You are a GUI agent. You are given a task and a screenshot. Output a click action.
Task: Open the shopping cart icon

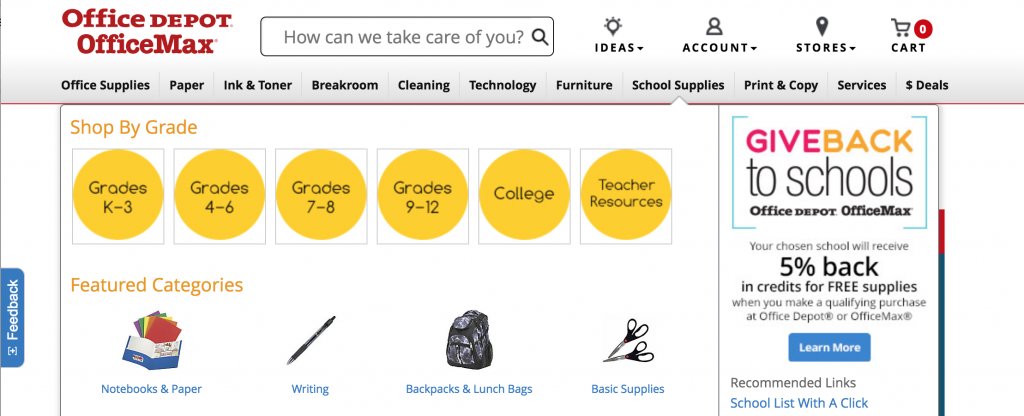[903, 27]
